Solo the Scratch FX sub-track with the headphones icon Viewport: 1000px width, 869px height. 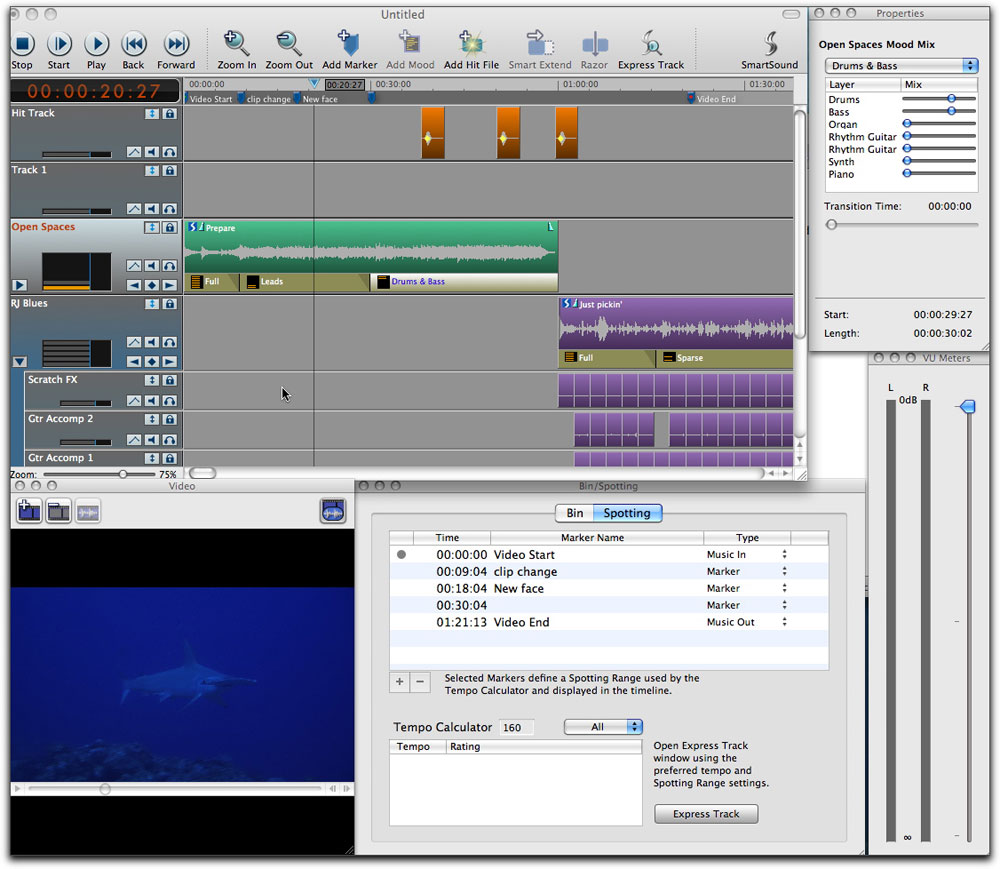(x=170, y=401)
